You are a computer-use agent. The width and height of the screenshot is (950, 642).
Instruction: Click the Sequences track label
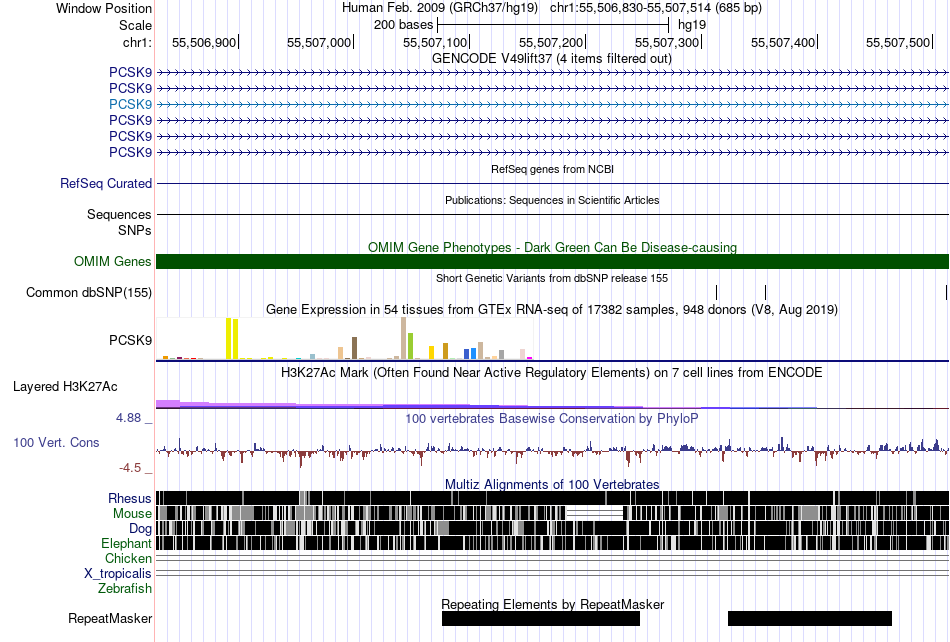[x=119, y=214]
